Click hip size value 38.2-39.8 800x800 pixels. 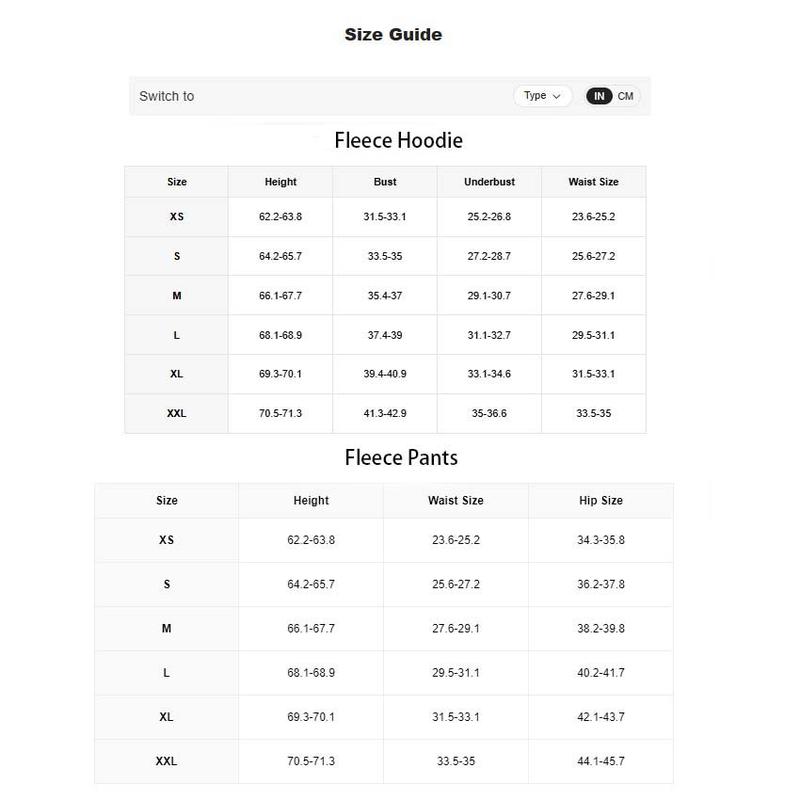click(x=601, y=628)
